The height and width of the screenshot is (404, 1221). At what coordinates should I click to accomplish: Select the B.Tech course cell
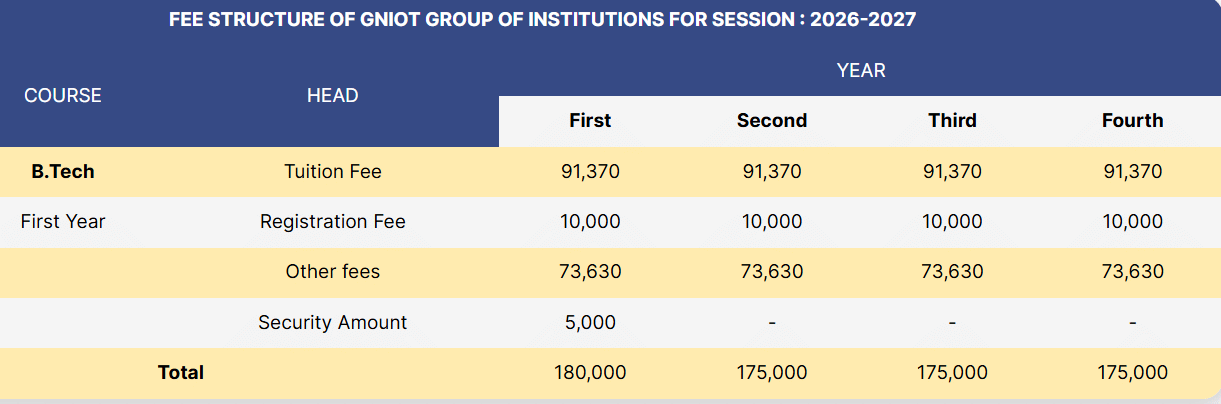point(63,172)
